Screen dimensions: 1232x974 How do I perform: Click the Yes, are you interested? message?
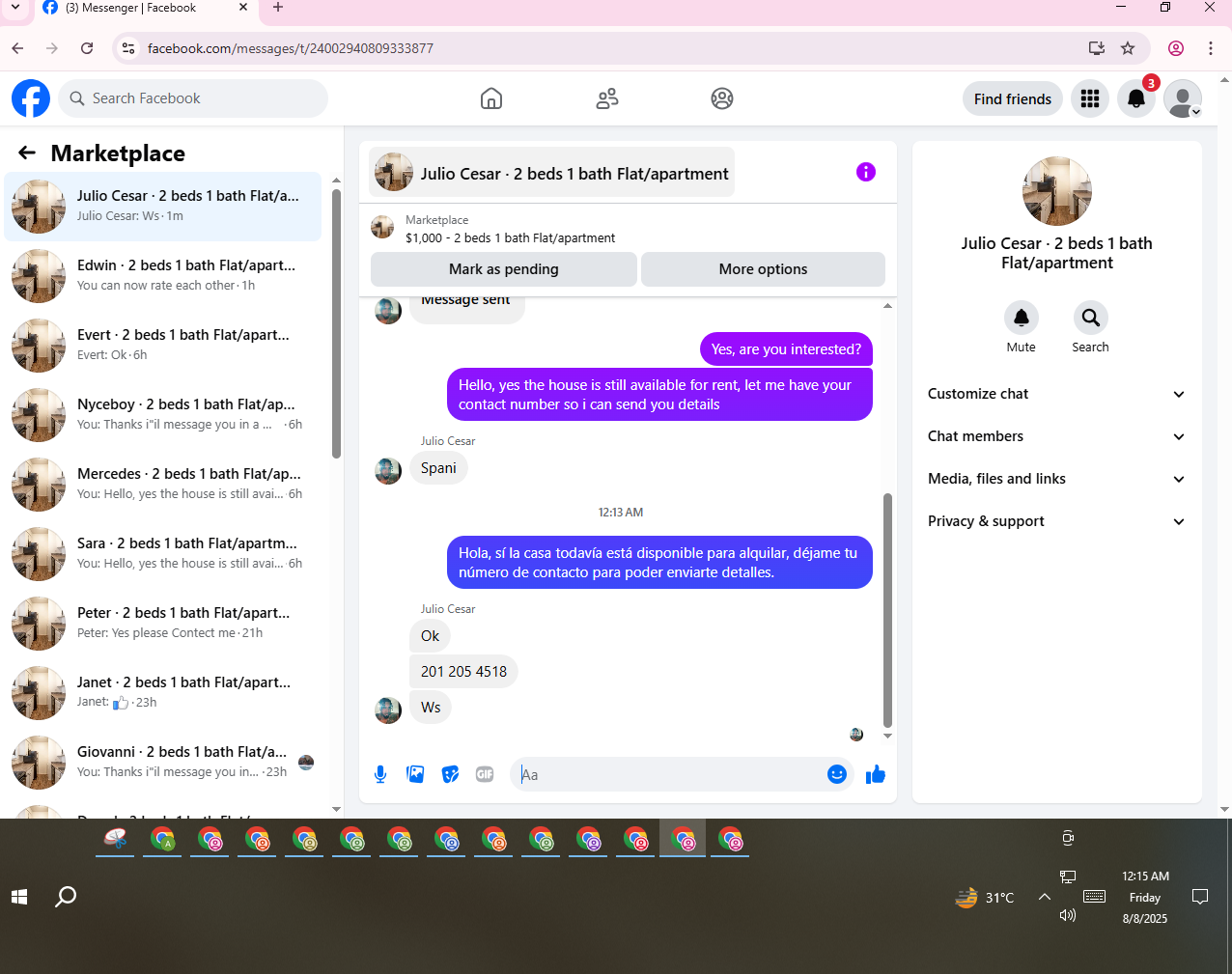coord(786,349)
